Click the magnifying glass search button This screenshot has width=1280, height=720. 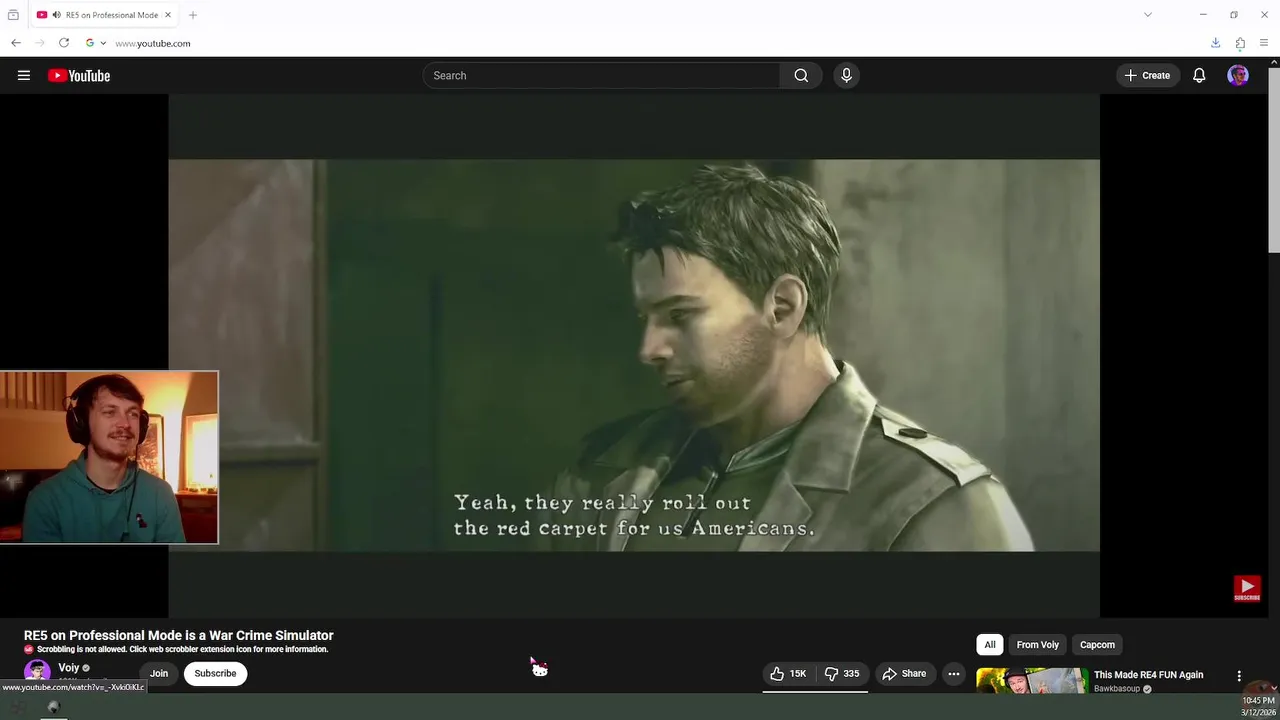coord(801,75)
